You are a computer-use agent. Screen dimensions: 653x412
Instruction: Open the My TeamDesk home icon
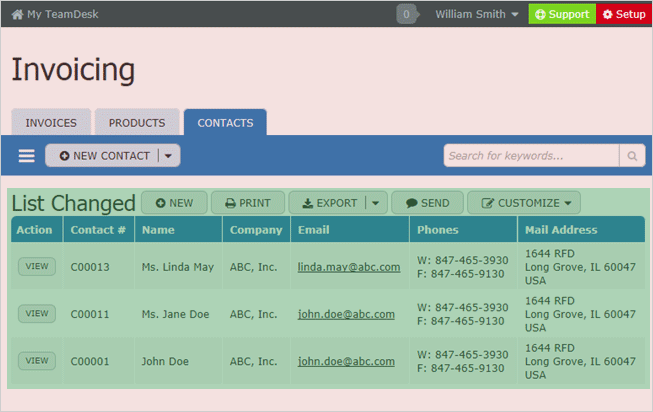pos(17,15)
